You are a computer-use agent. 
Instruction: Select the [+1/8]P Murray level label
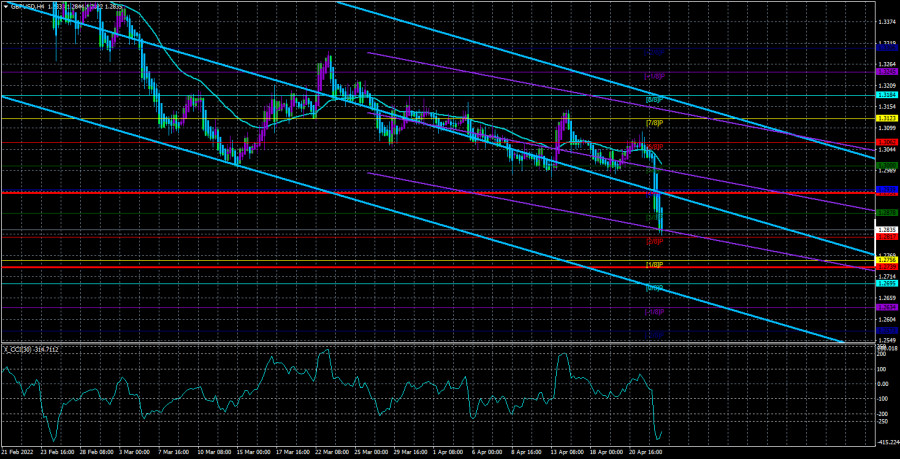tap(654, 76)
